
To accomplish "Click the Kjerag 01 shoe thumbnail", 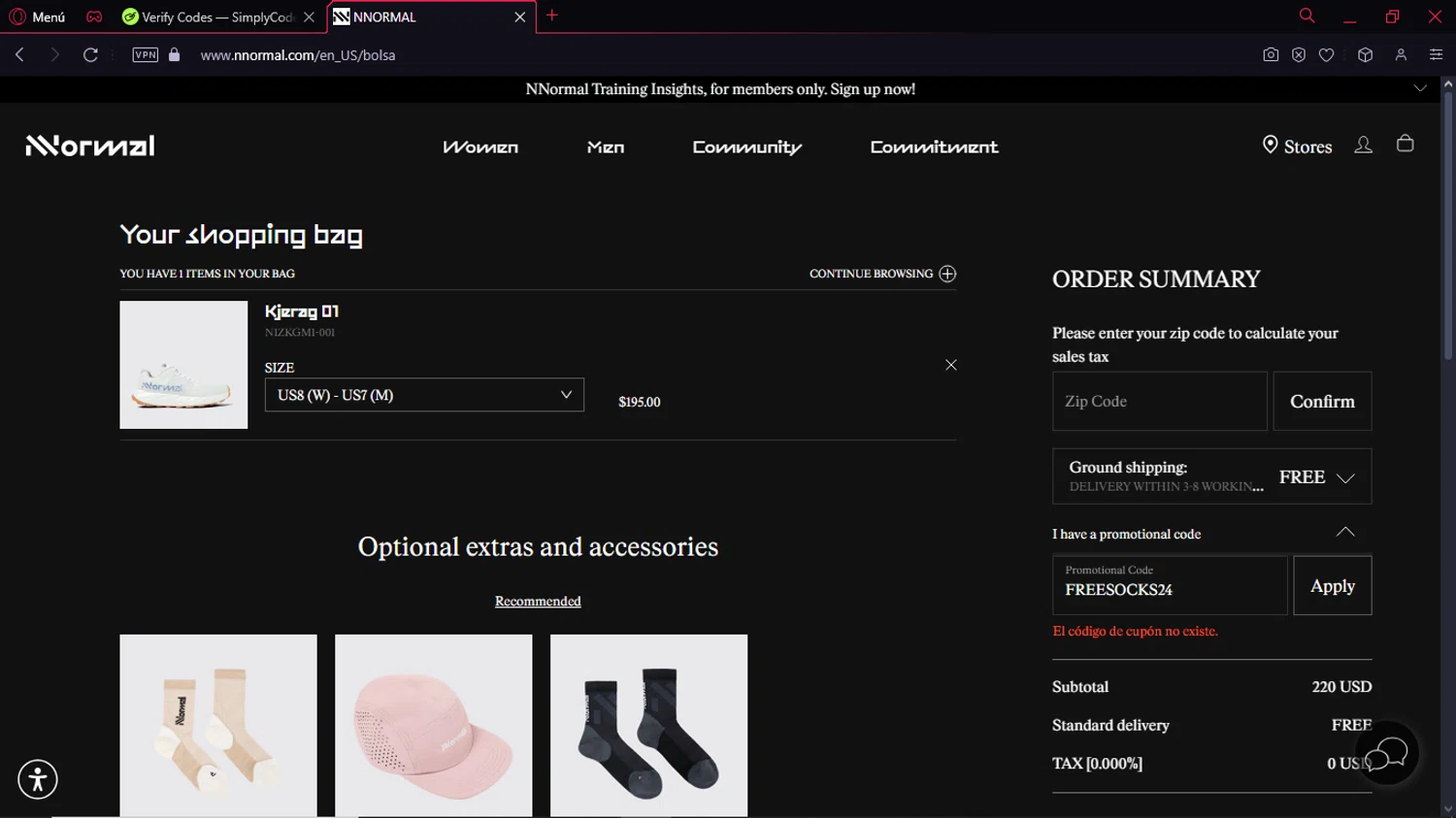I will point(183,365).
